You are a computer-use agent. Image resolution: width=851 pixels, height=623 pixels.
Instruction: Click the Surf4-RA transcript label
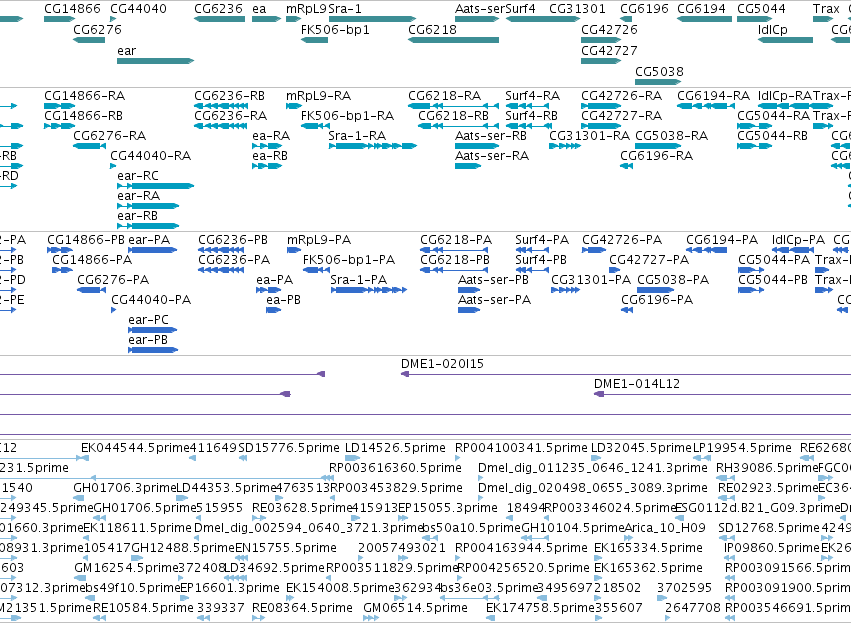[x=532, y=96]
